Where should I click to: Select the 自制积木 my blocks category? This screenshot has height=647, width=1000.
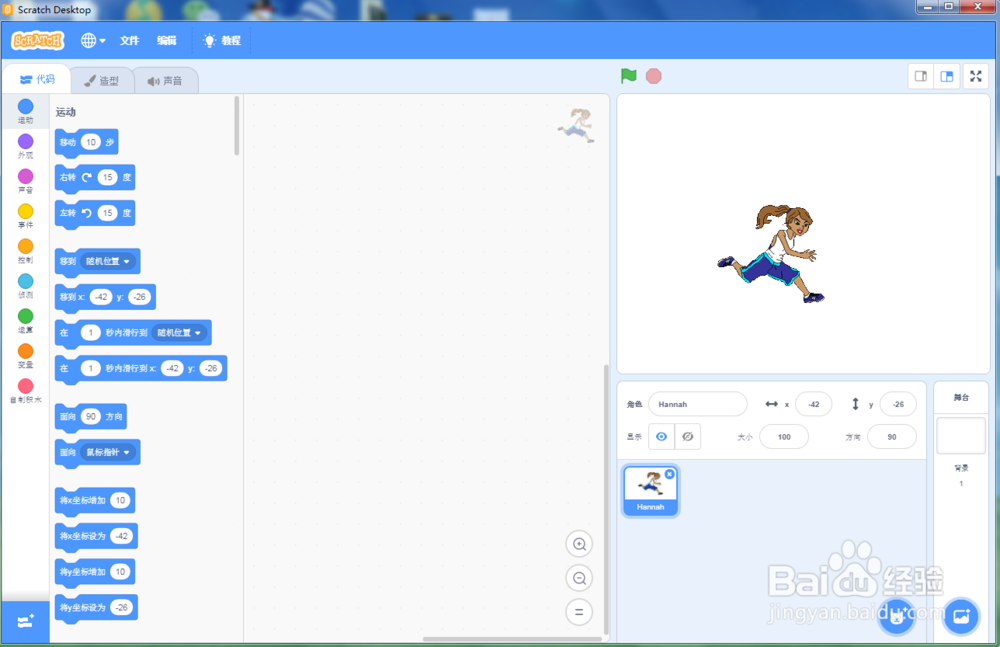coord(26,391)
